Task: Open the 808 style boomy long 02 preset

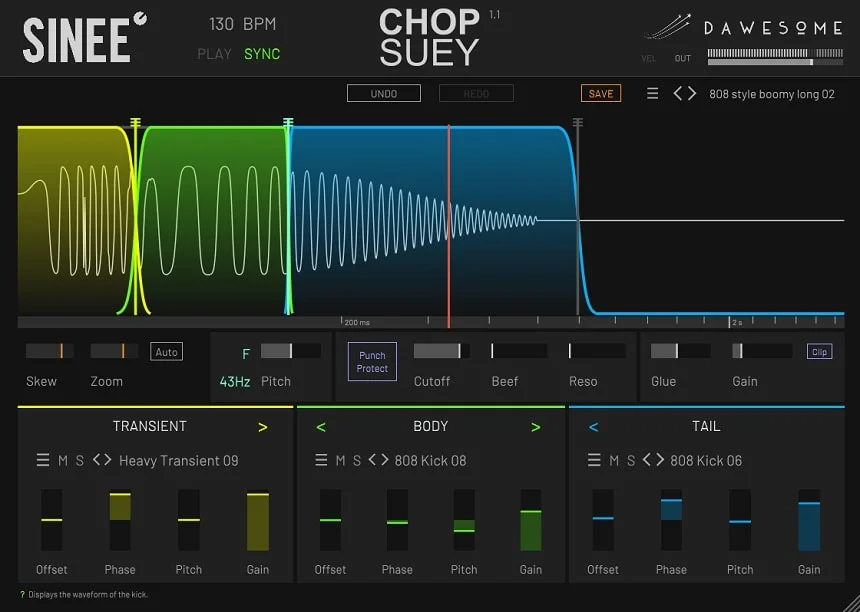Action: (x=772, y=94)
